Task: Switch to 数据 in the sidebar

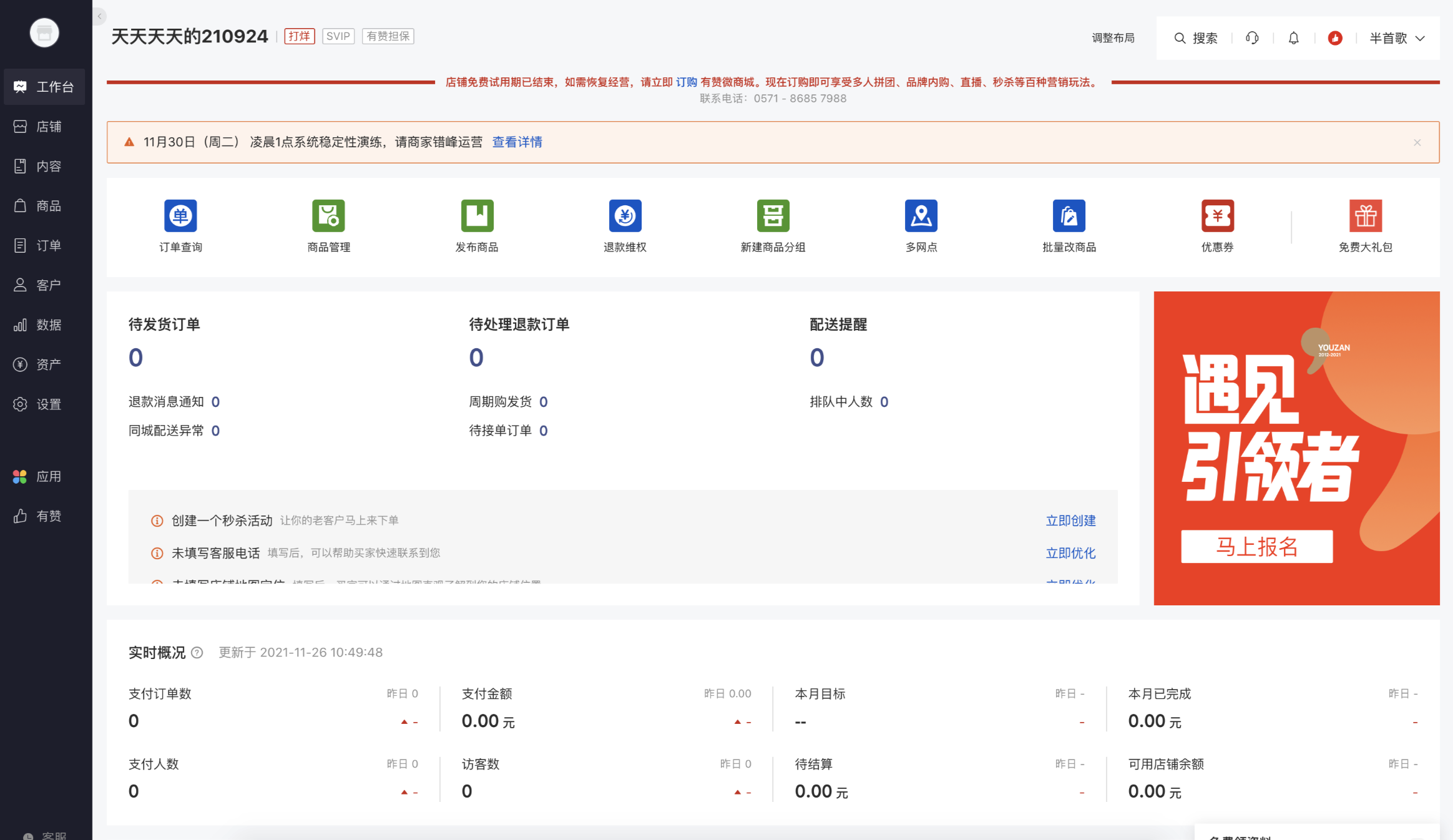Action: (x=44, y=325)
